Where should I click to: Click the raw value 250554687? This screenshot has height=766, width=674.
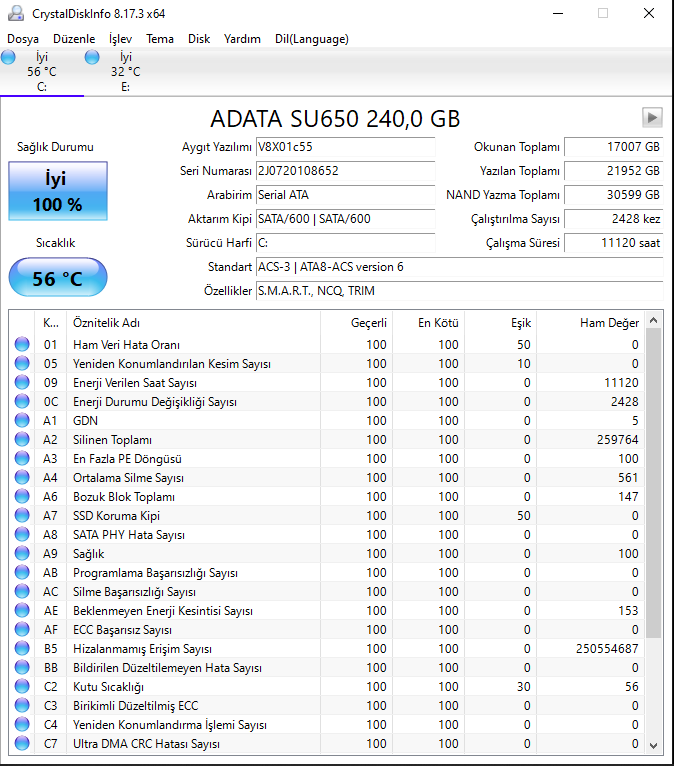click(607, 649)
